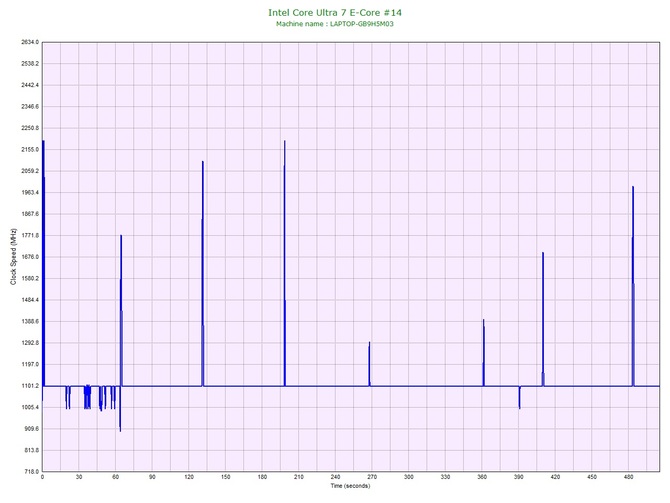The image size is (670, 503).
Task: Click the 2059.2 y-axis value
Action: point(30,171)
